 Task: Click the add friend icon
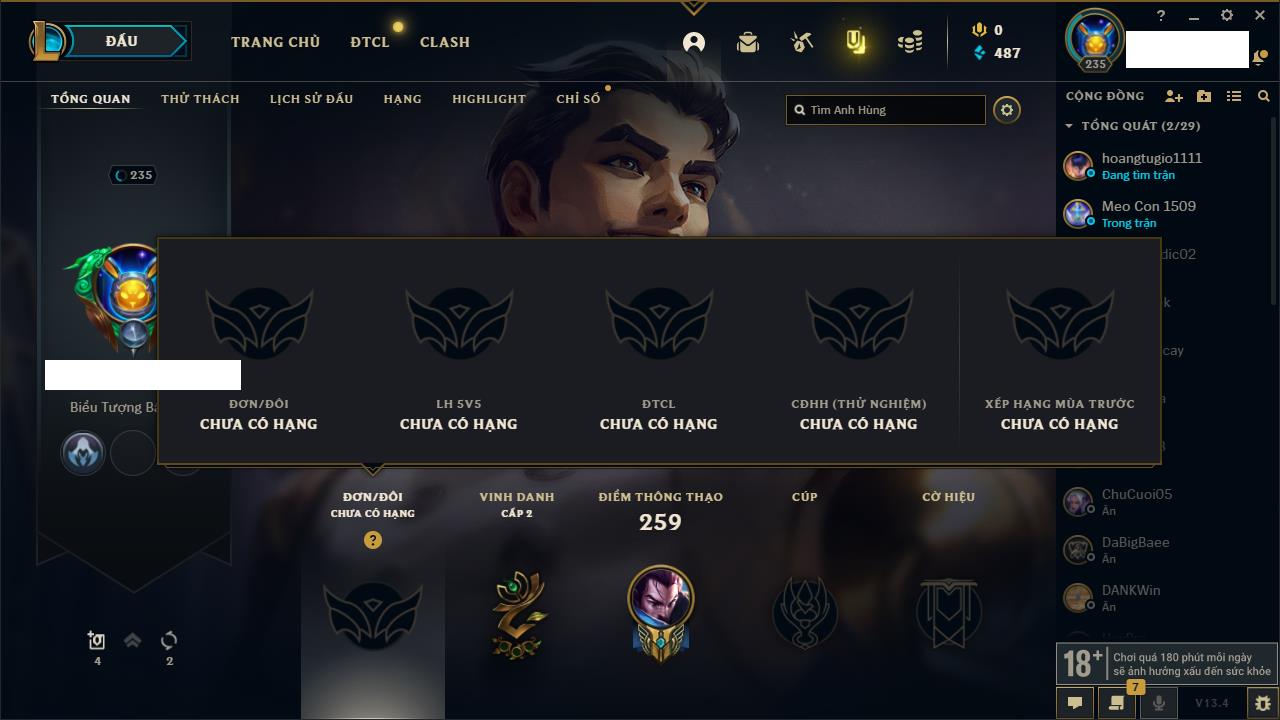click(1174, 96)
